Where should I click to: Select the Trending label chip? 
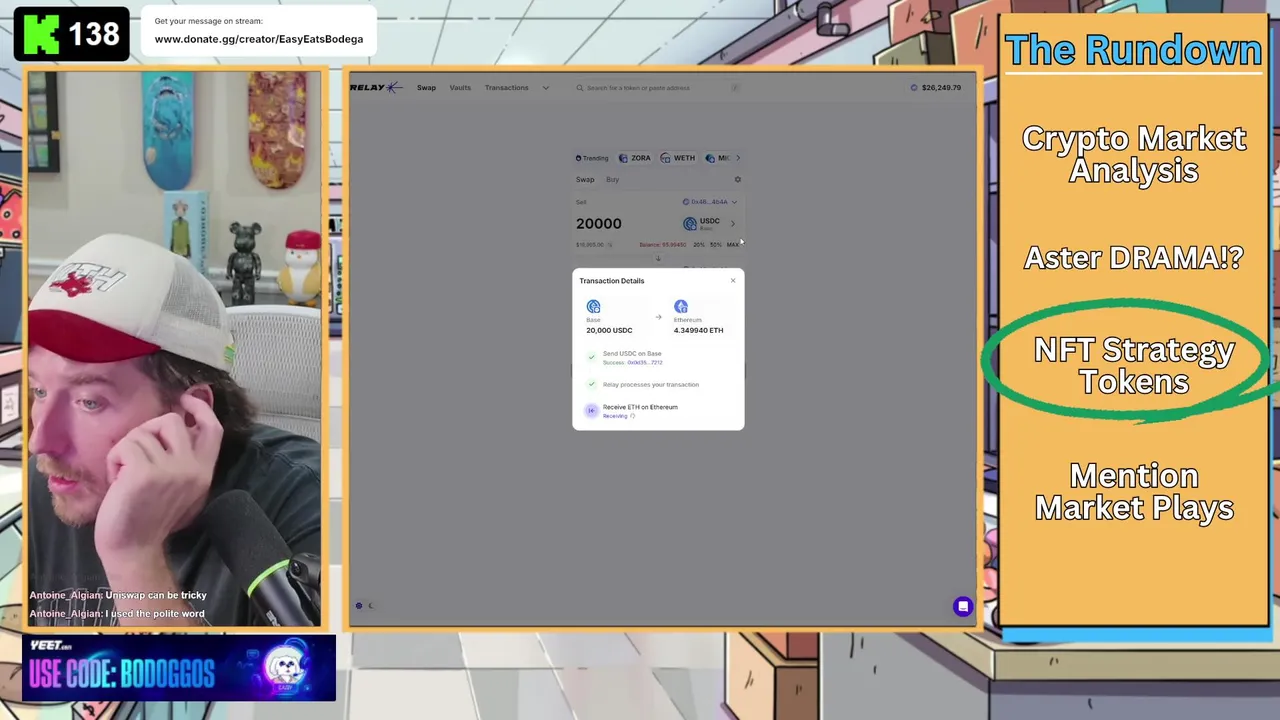[x=592, y=158]
